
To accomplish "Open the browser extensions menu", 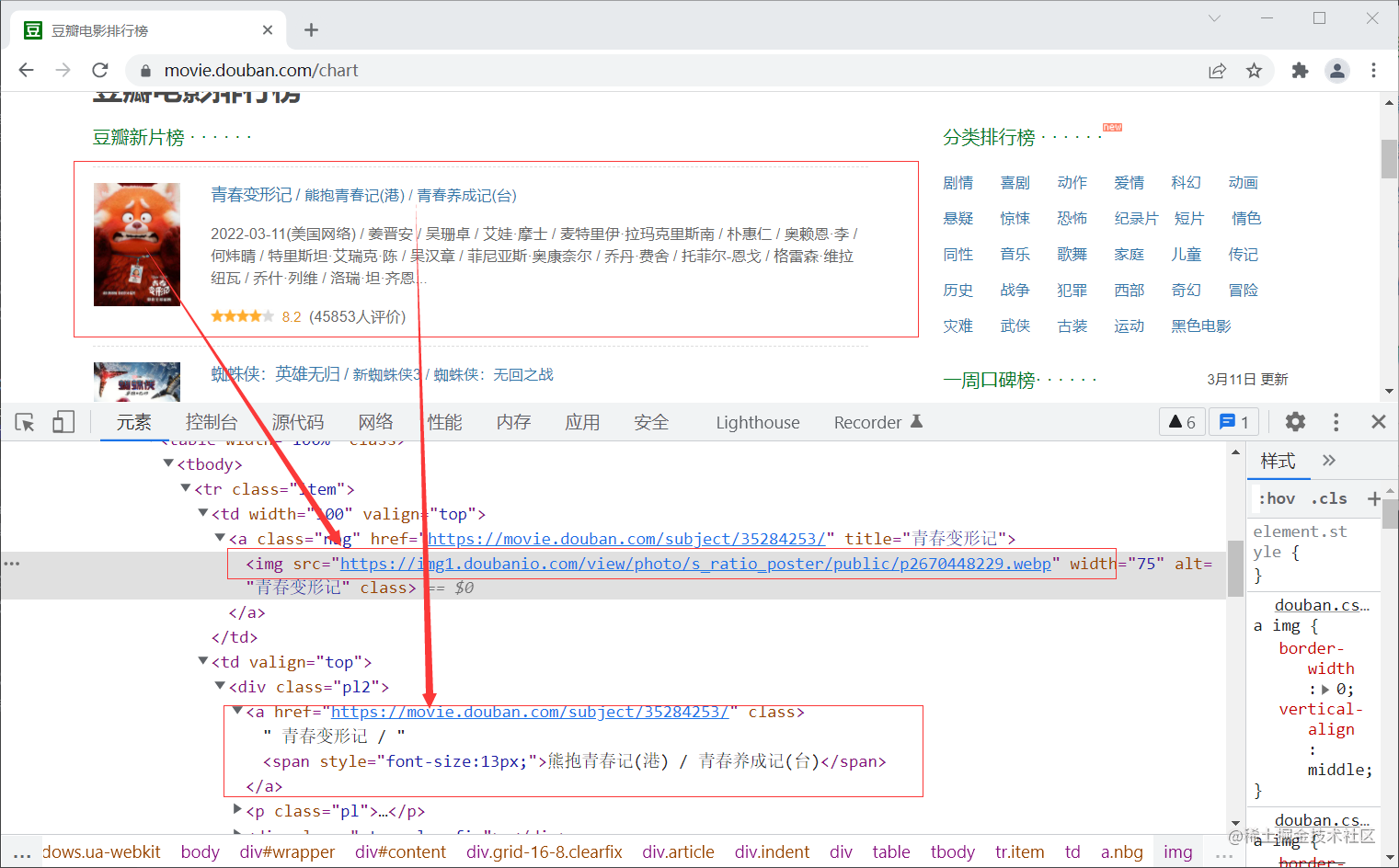I will 1300,70.
